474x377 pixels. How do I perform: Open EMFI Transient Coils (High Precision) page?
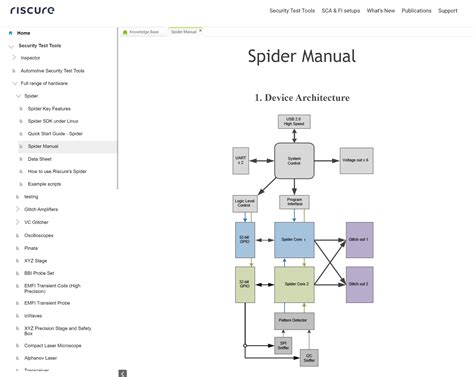pos(52,288)
